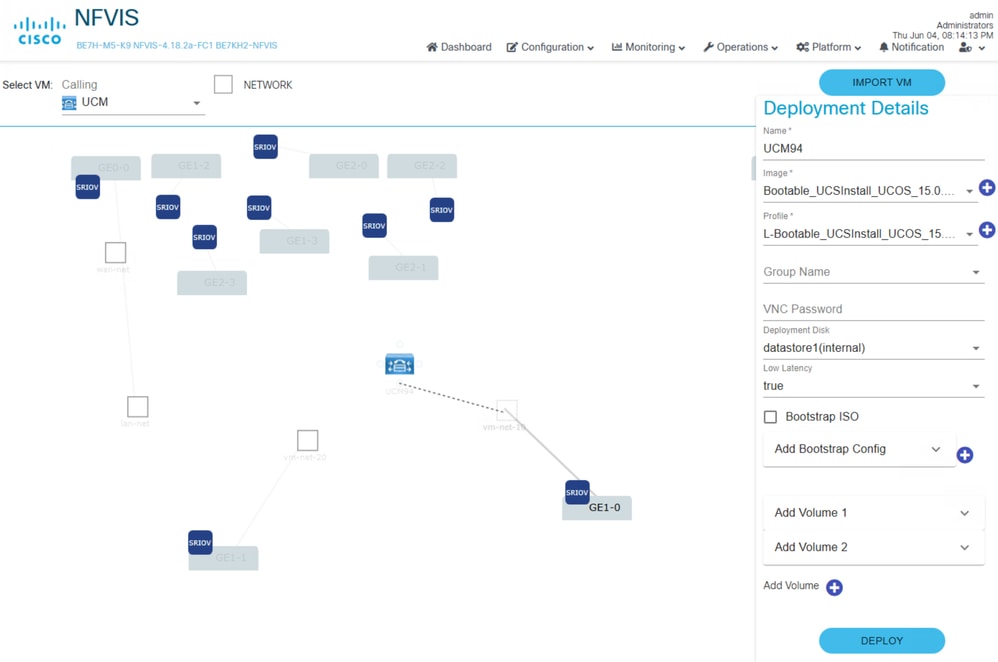The width and height of the screenshot is (998, 662).
Task: Click the SRIOV icon on GE1-0
Action: click(x=577, y=492)
